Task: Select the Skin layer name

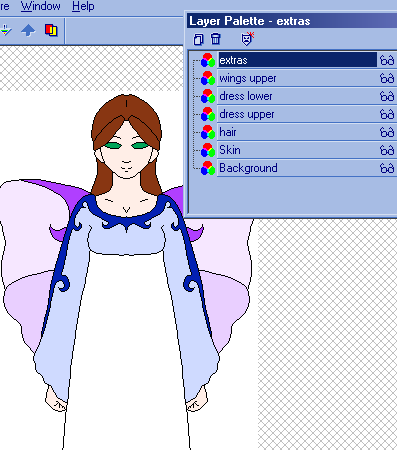Action: coord(230,150)
